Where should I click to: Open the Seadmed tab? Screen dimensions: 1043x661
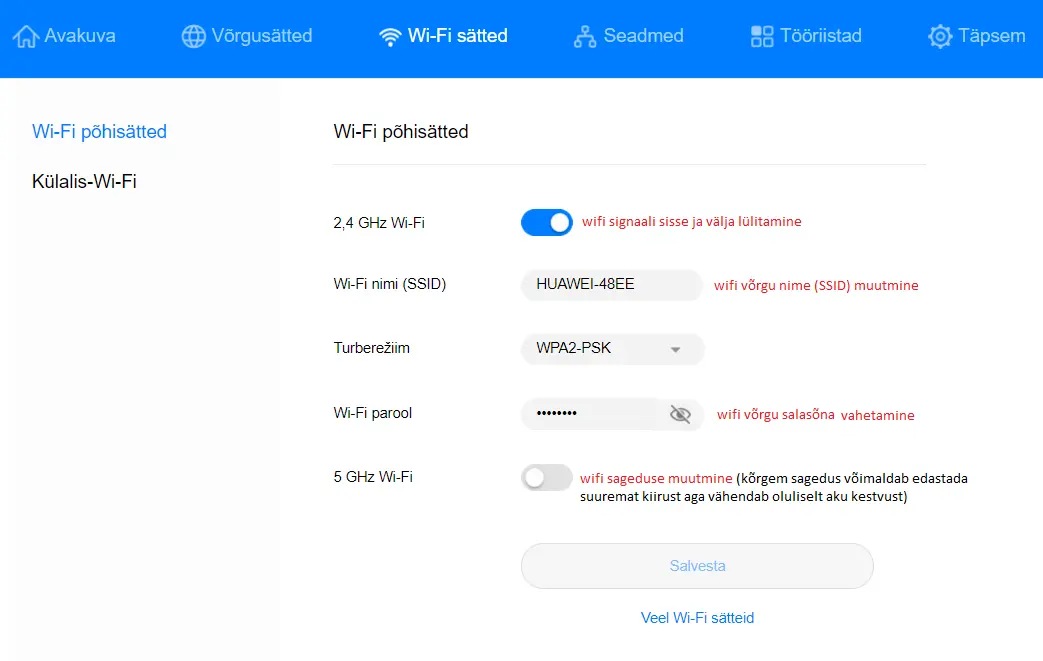[x=629, y=36]
